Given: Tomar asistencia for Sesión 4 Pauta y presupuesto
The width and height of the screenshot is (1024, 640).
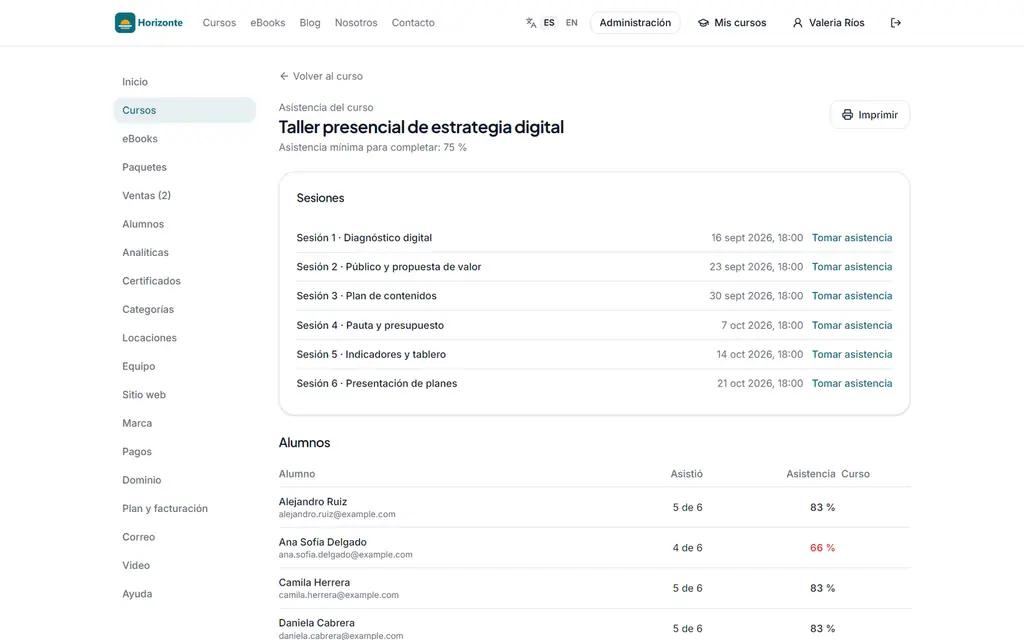Looking at the screenshot, I should [852, 325].
